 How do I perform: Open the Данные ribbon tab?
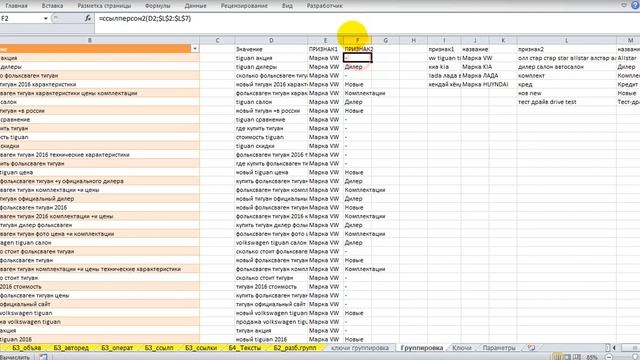[196, 6]
